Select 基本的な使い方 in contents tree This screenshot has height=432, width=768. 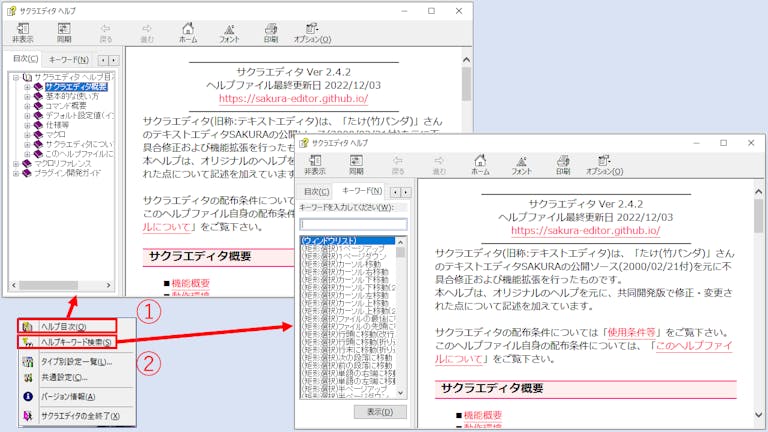coord(72,96)
